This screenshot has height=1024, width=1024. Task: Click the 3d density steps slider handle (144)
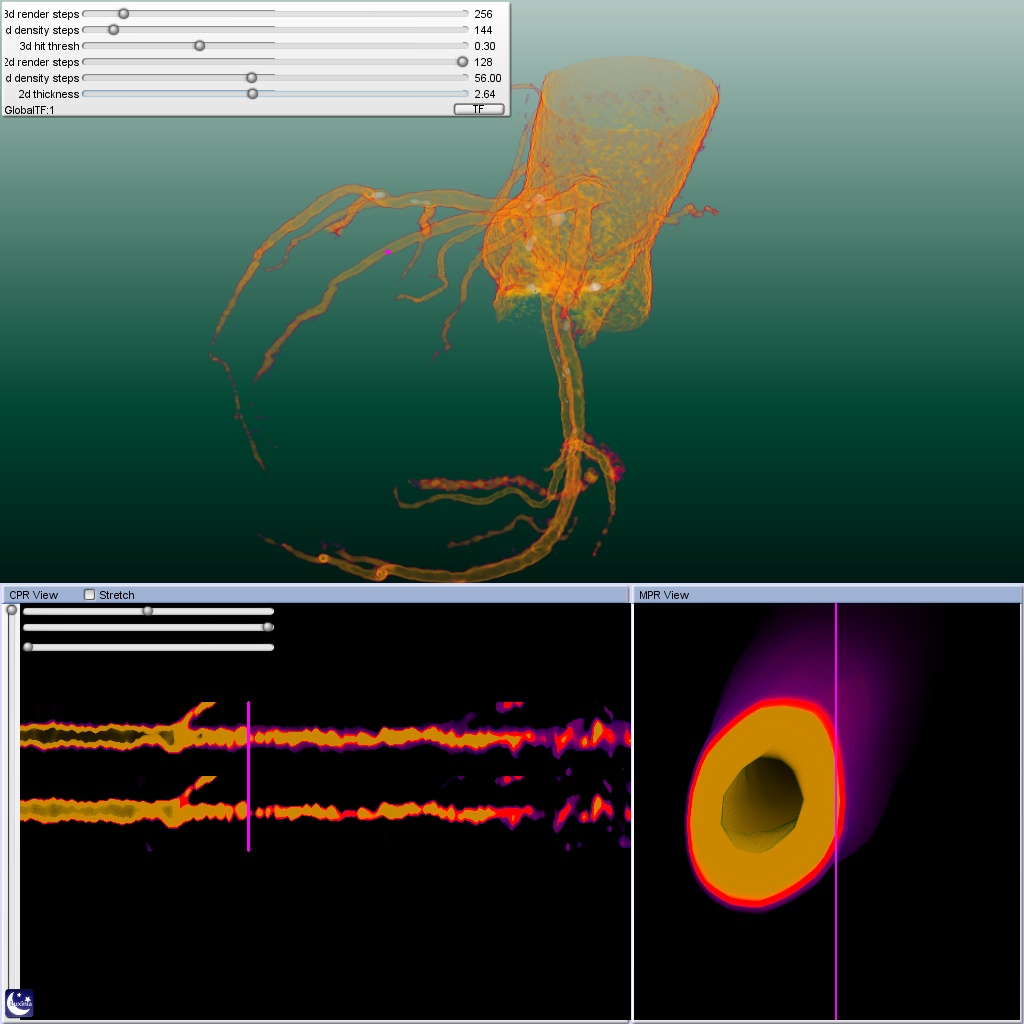[x=113, y=30]
